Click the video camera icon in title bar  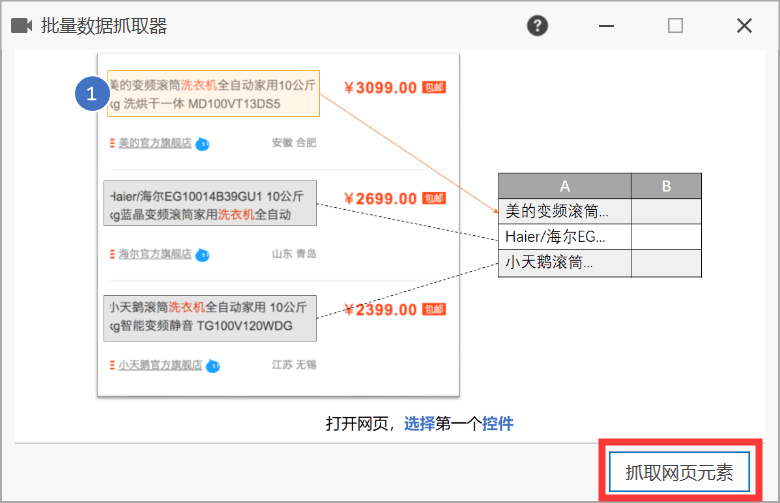(x=21, y=25)
